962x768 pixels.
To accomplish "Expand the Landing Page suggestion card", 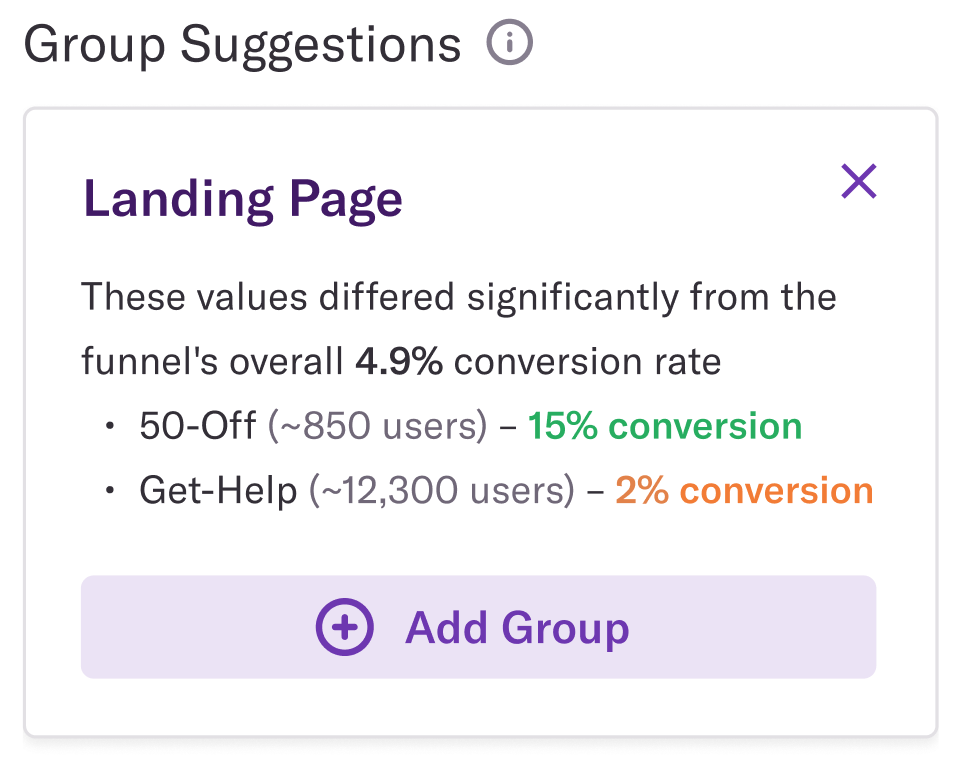I will pos(243,198).
